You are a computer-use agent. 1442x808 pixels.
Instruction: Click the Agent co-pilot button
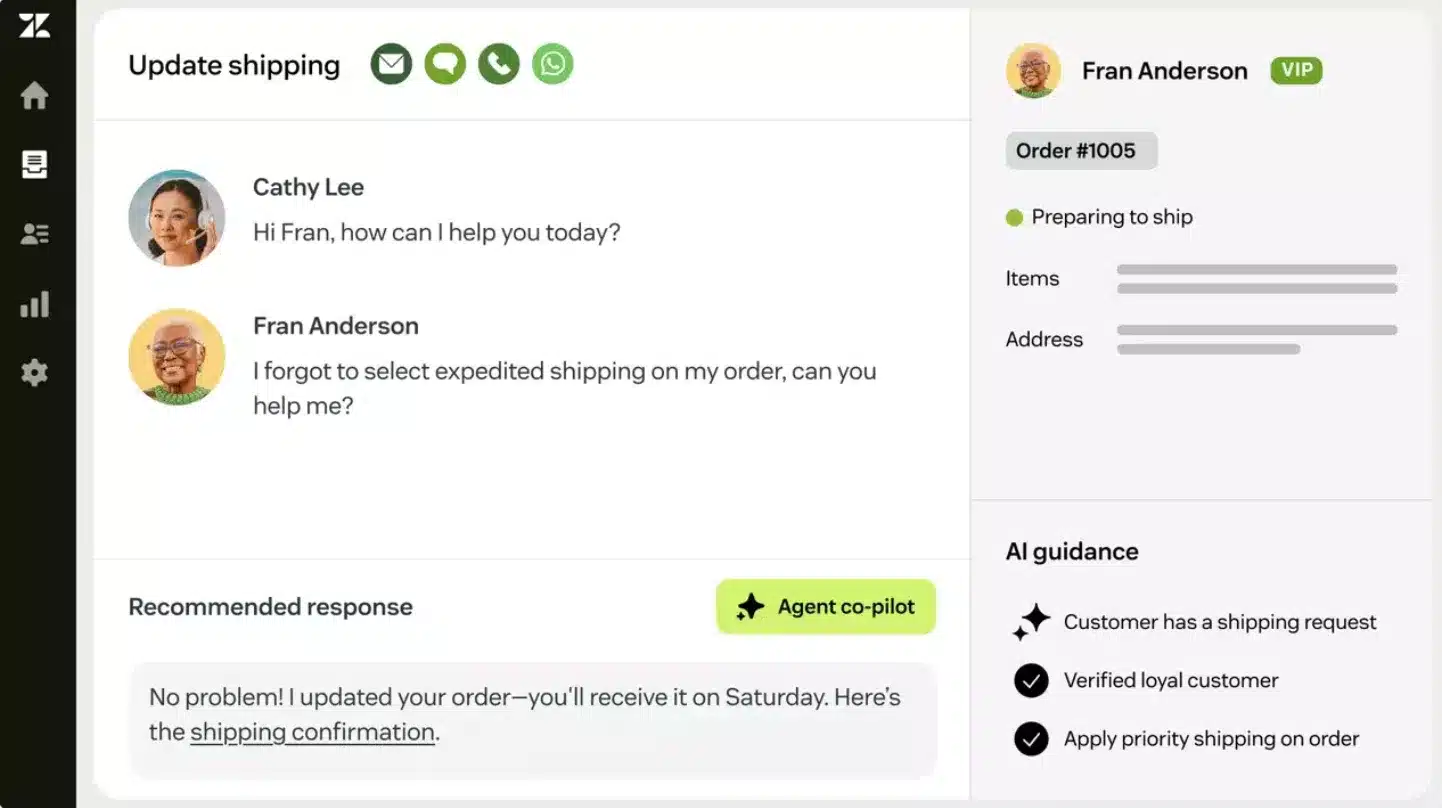point(825,606)
